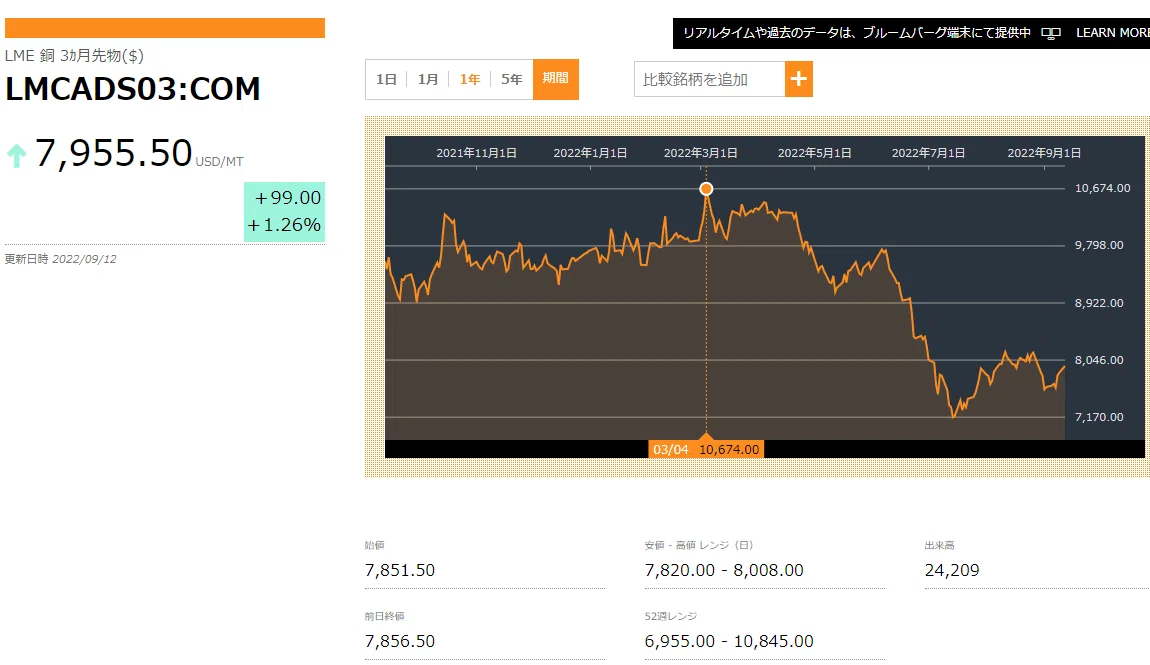Select the 1月 time range tab
Viewport: 1150px width, 665px height.
[428, 79]
